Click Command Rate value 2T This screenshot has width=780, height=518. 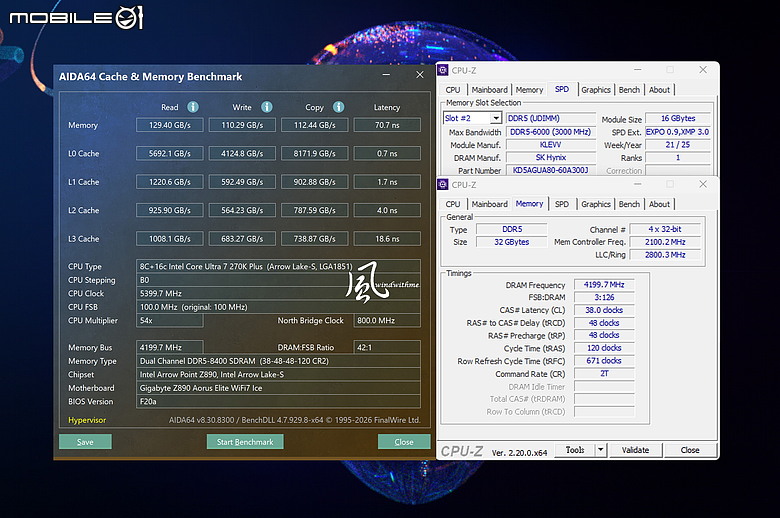point(604,373)
